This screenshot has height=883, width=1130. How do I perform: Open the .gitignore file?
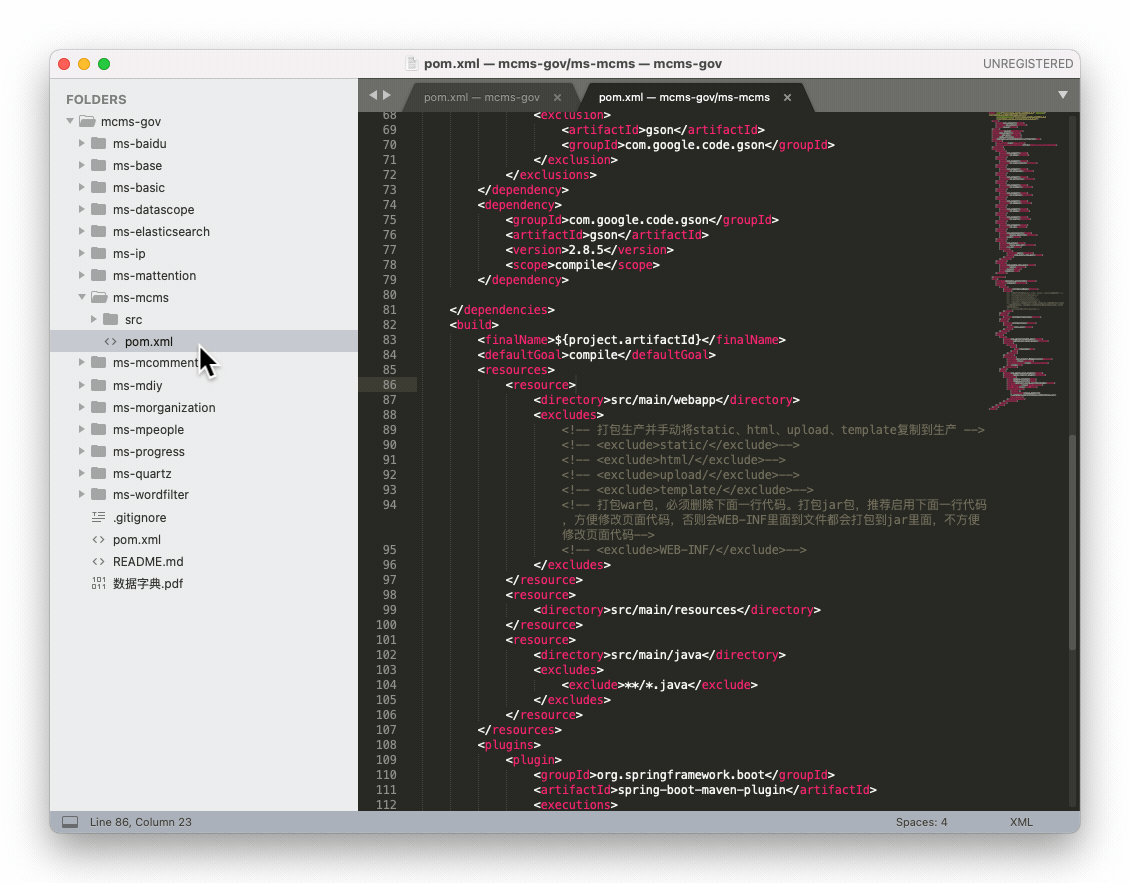click(139, 518)
